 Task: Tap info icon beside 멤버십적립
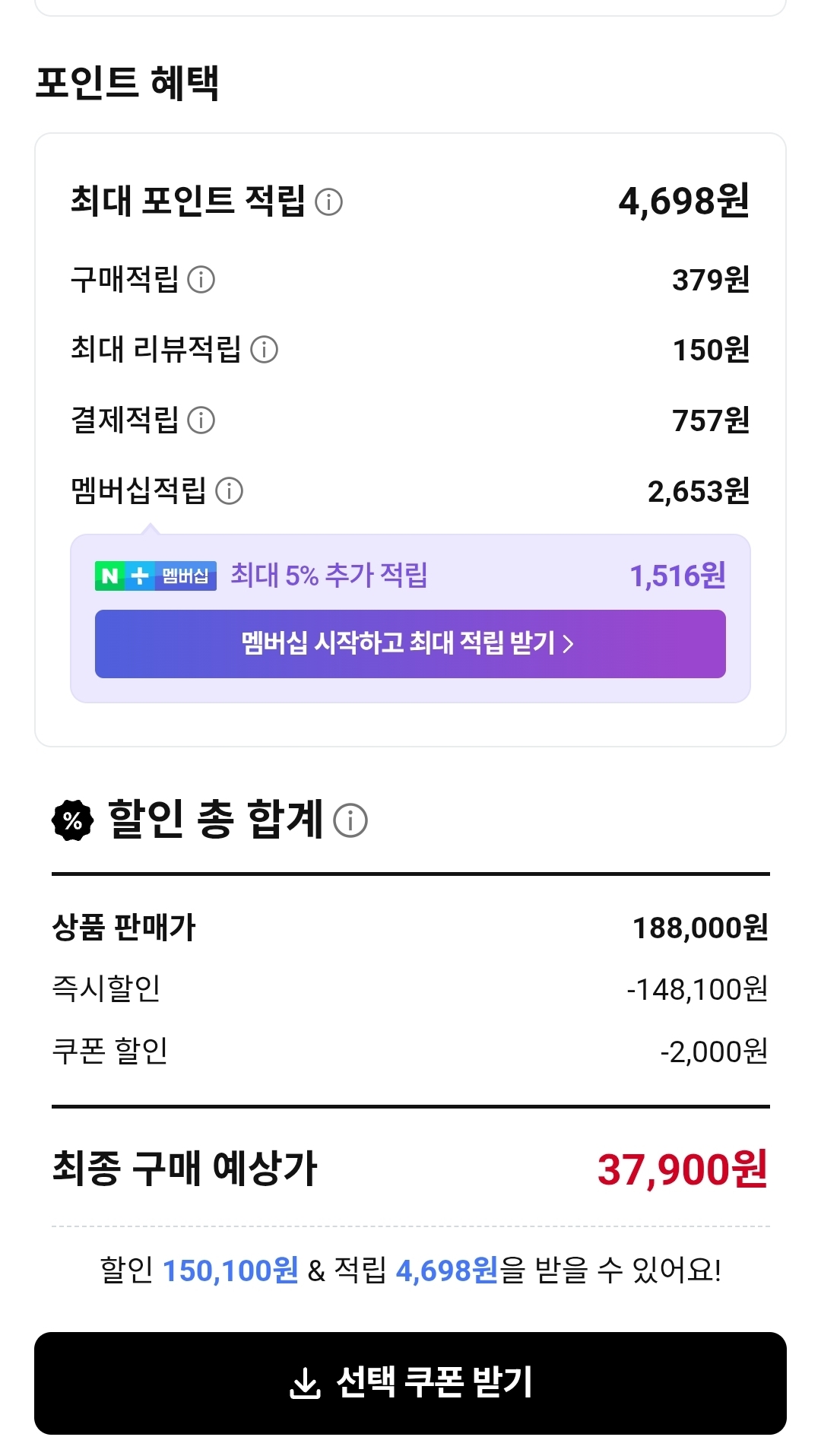click(229, 491)
